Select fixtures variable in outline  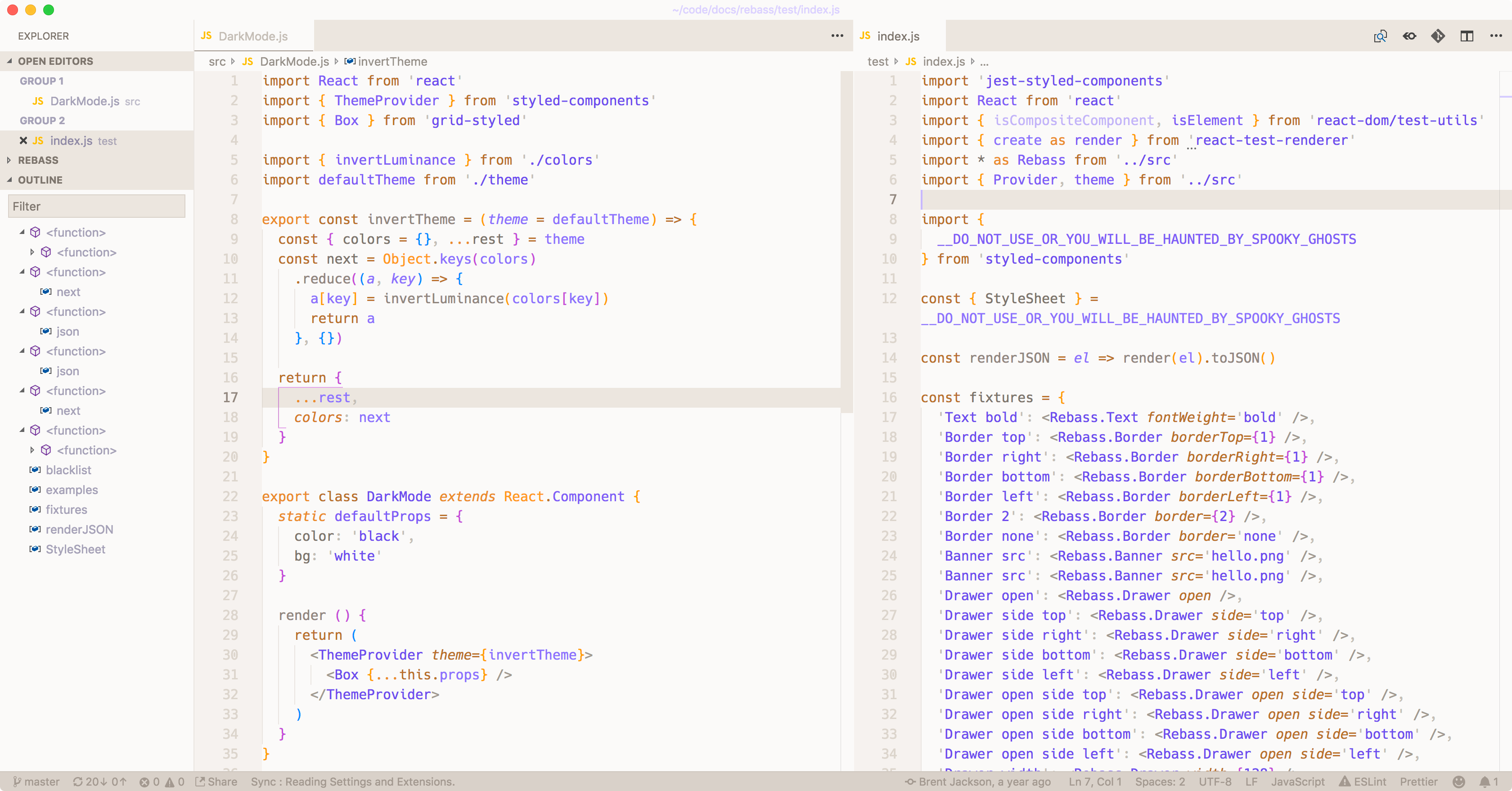tap(66, 509)
